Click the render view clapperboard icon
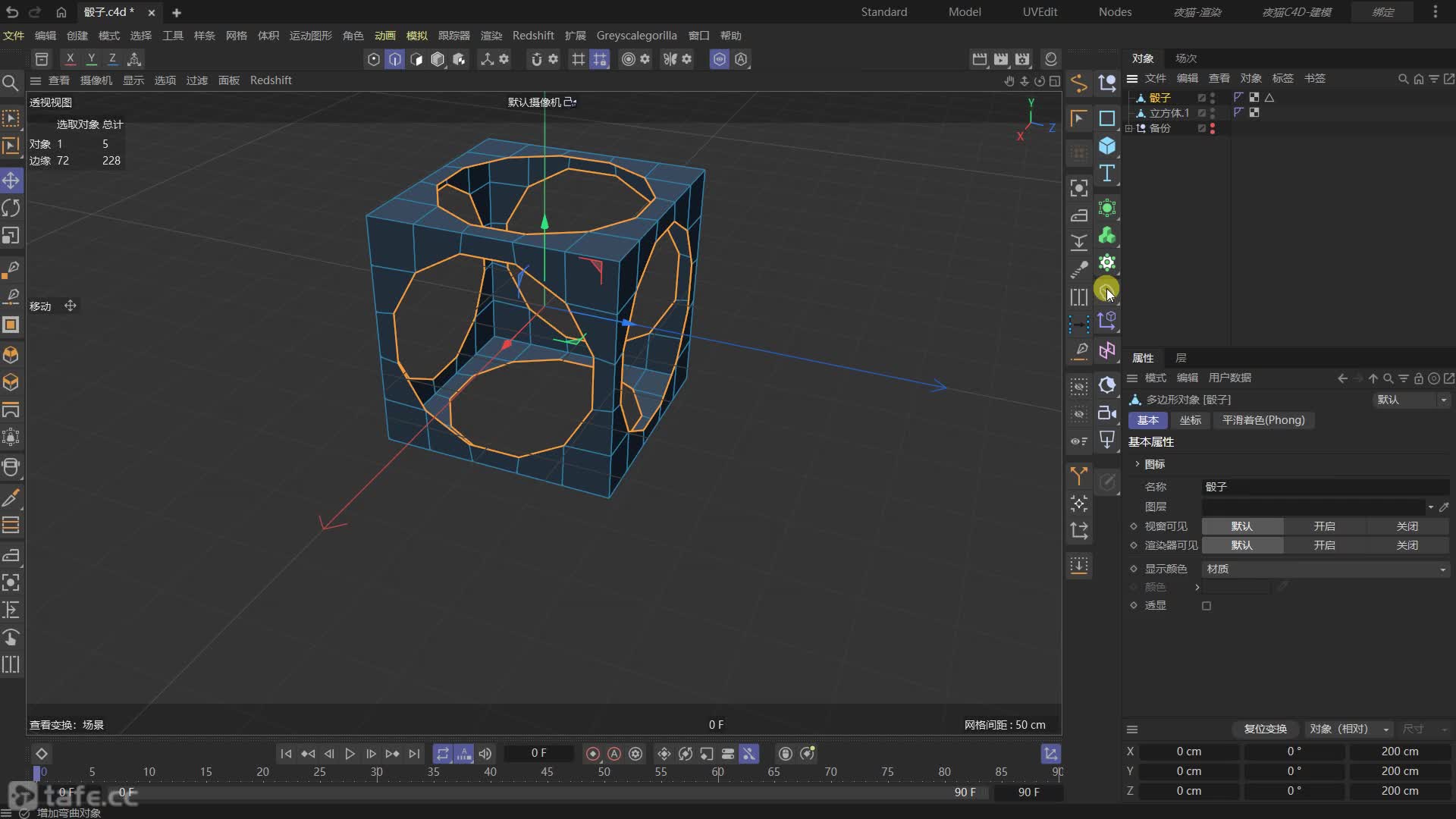 point(980,59)
